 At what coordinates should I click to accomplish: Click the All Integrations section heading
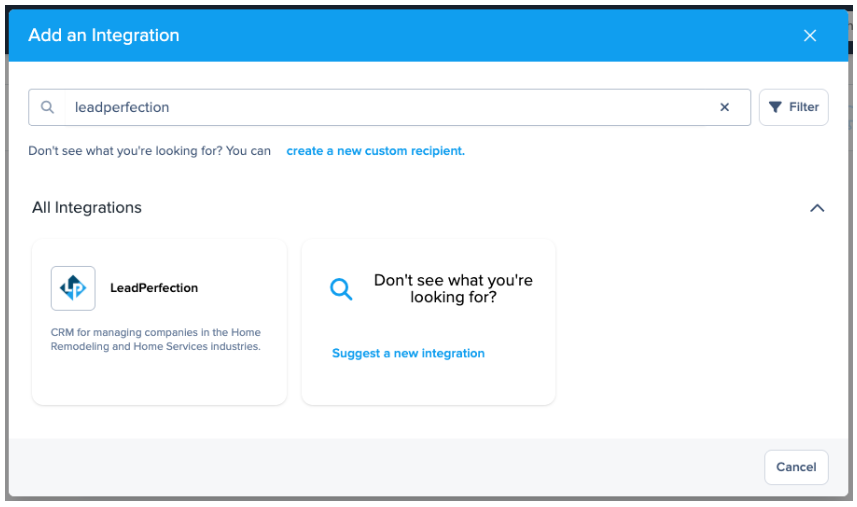pyautogui.click(x=87, y=208)
